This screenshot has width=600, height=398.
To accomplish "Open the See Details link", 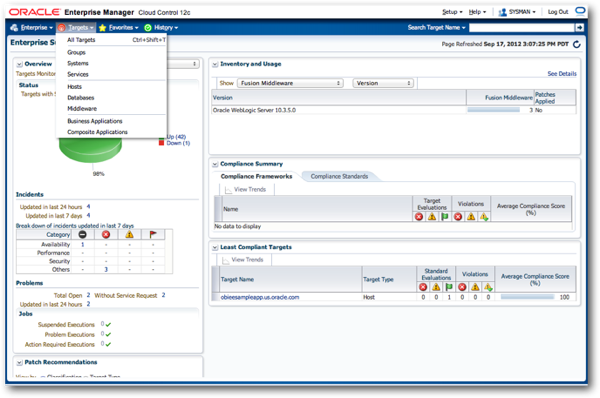I will point(562,74).
